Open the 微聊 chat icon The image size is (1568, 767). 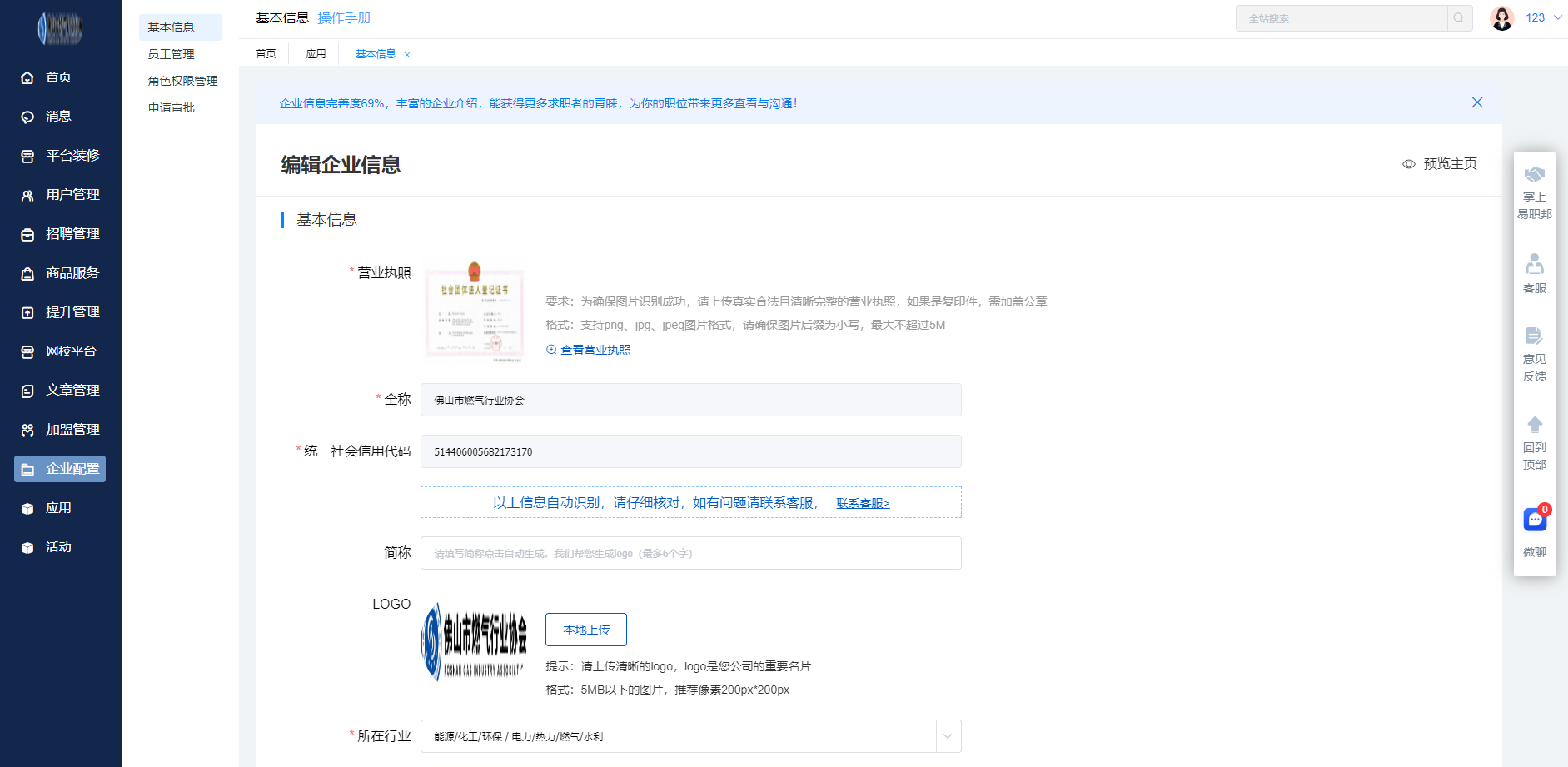point(1535,520)
